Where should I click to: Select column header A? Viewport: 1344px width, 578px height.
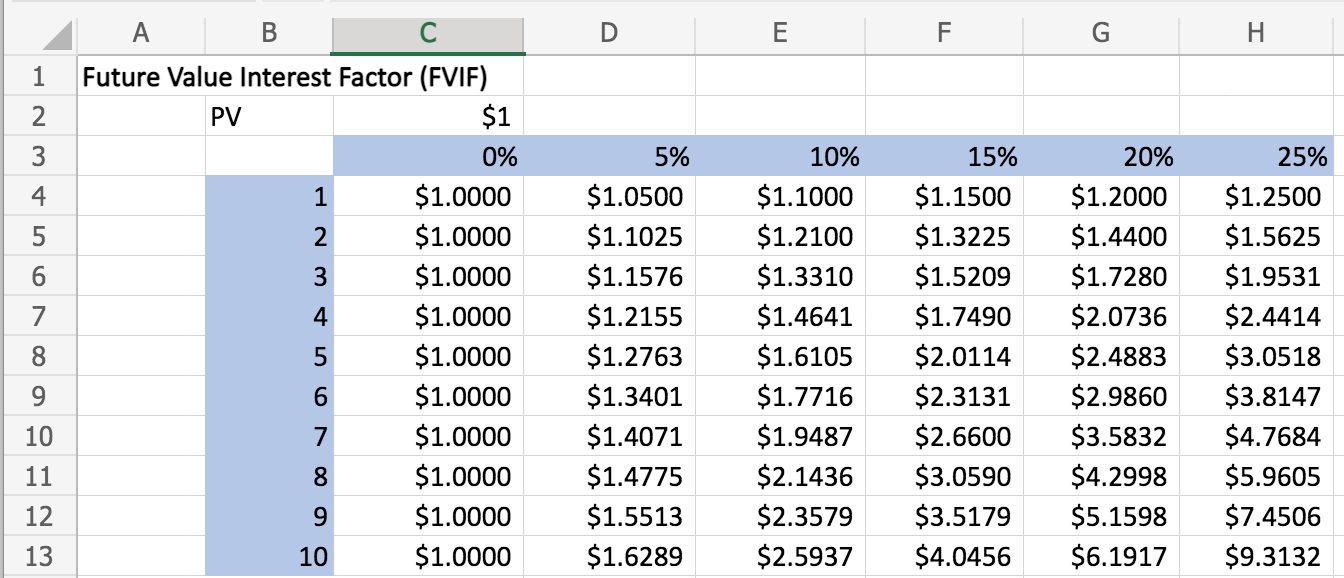coord(140,33)
